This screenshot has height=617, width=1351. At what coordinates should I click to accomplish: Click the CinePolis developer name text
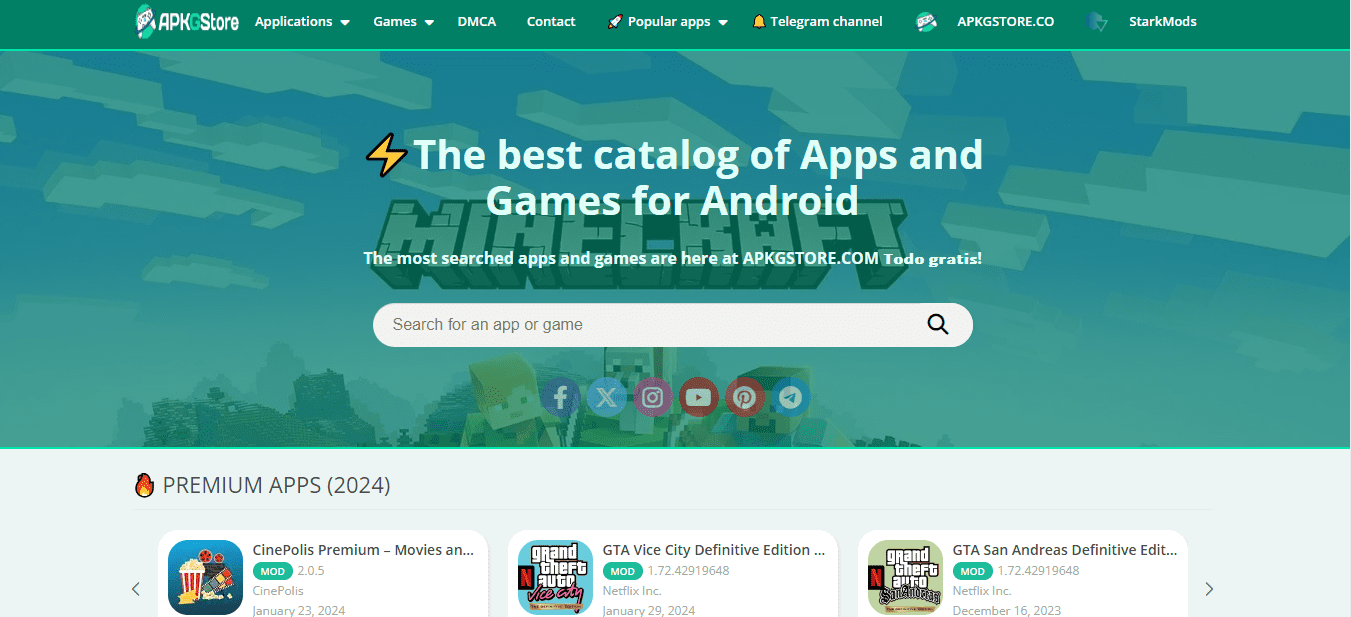coord(278,591)
